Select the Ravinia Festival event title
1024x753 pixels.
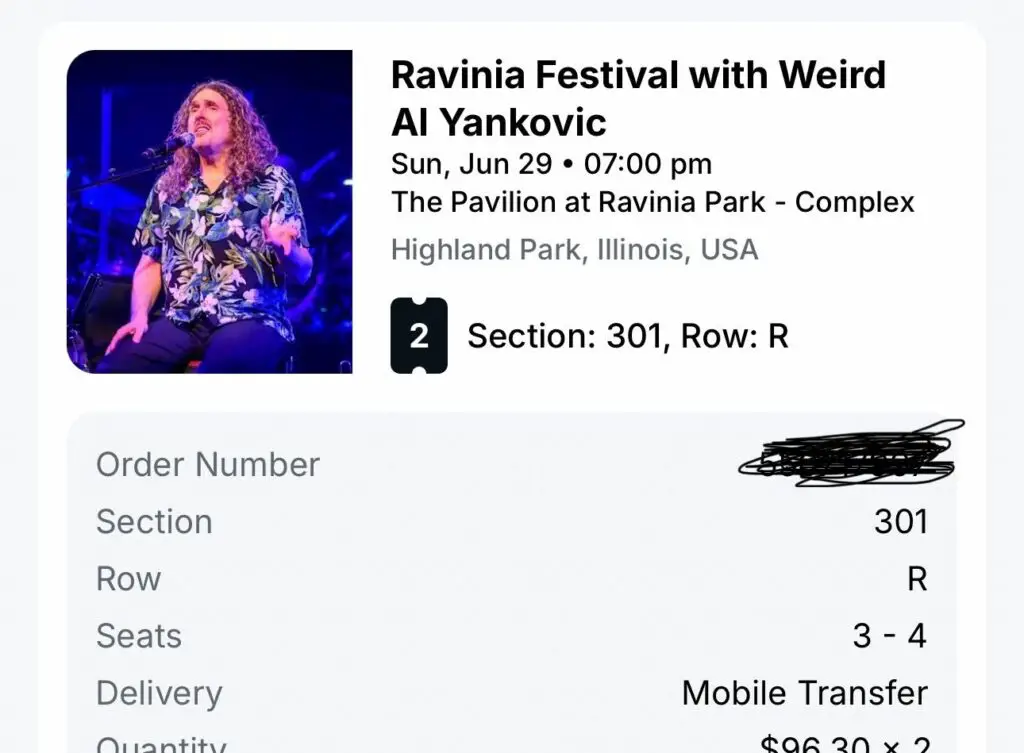pos(638,98)
